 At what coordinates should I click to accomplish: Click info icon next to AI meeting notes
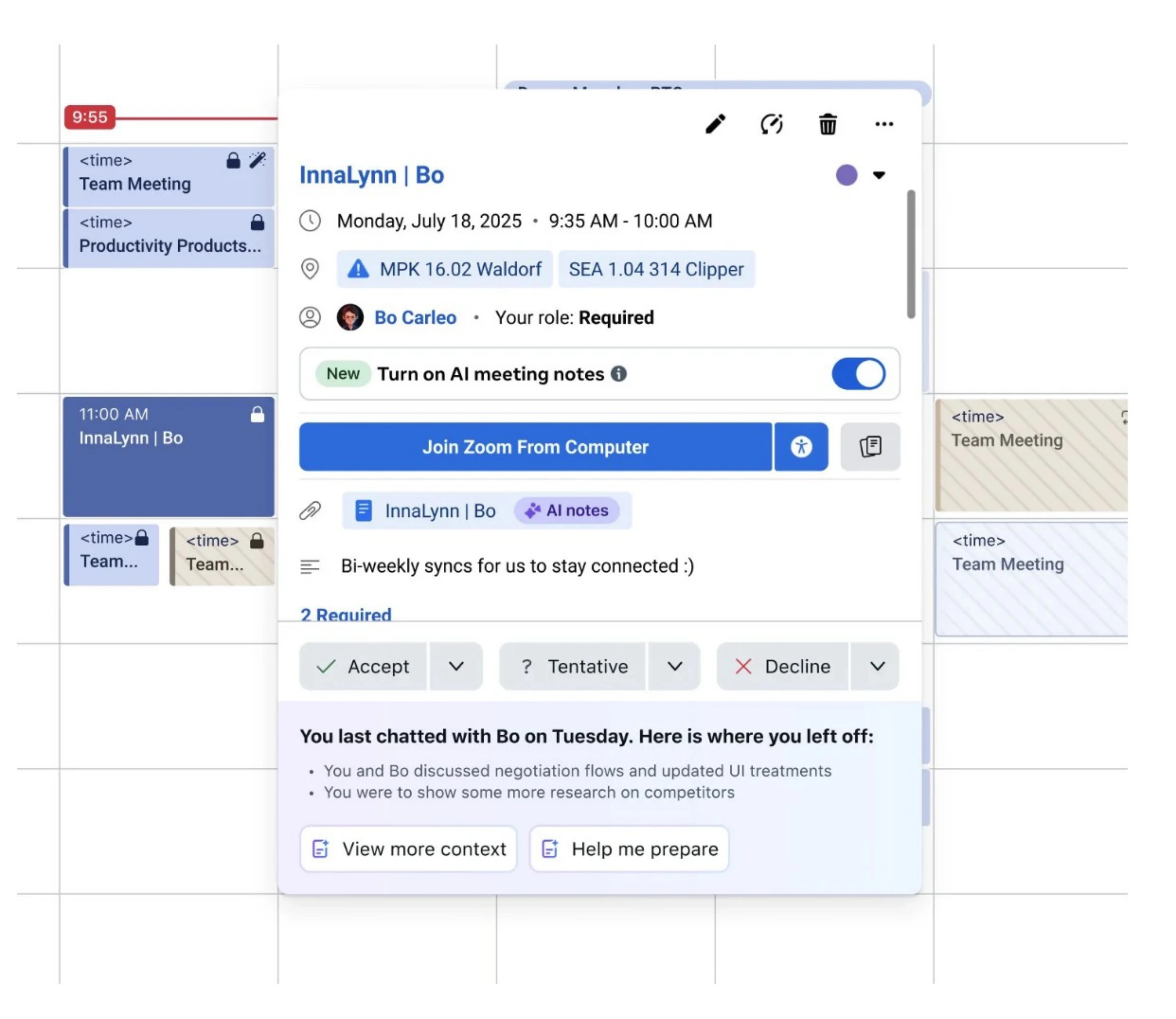coord(619,374)
